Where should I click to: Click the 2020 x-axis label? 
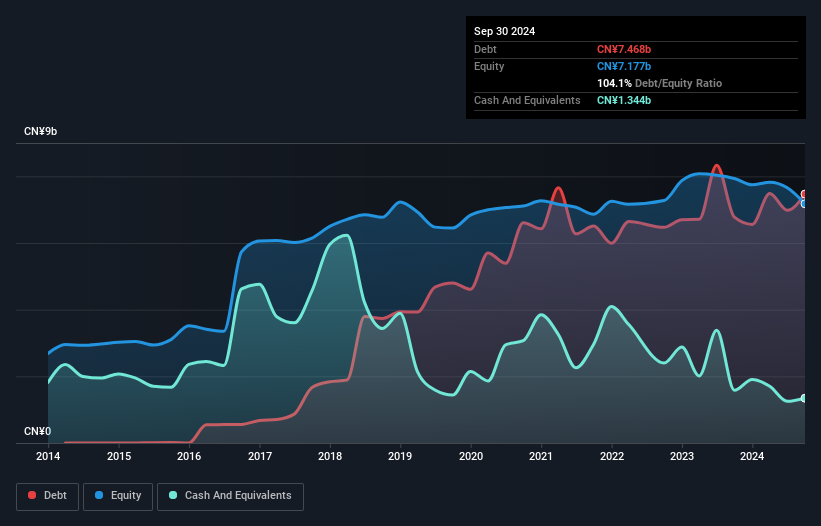point(471,456)
